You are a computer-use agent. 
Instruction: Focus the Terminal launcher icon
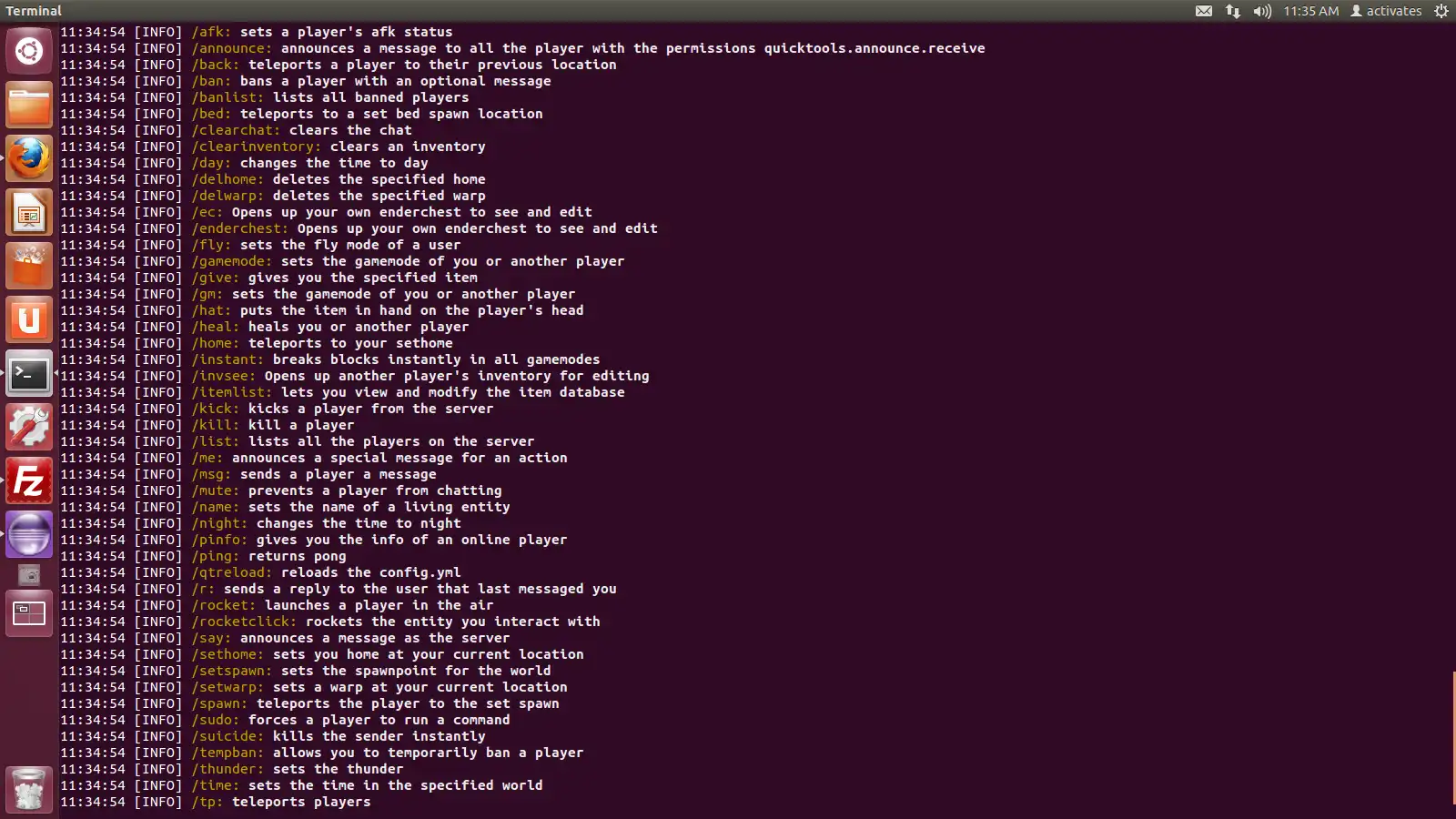click(29, 374)
